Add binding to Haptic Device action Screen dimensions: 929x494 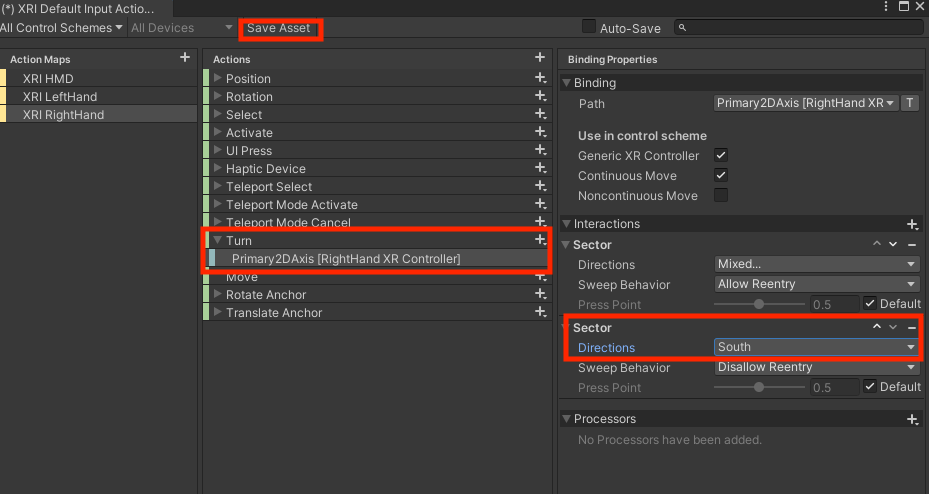tap(540, 168)
